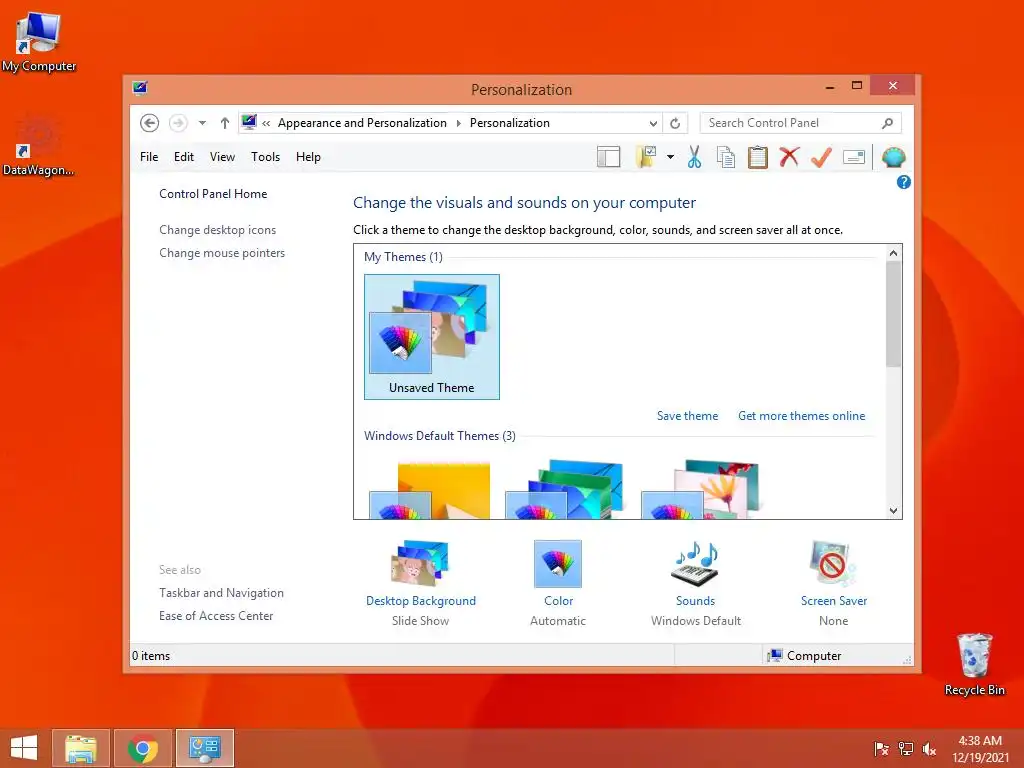
Task: Open the File menu
Action: tap(149, 157)
